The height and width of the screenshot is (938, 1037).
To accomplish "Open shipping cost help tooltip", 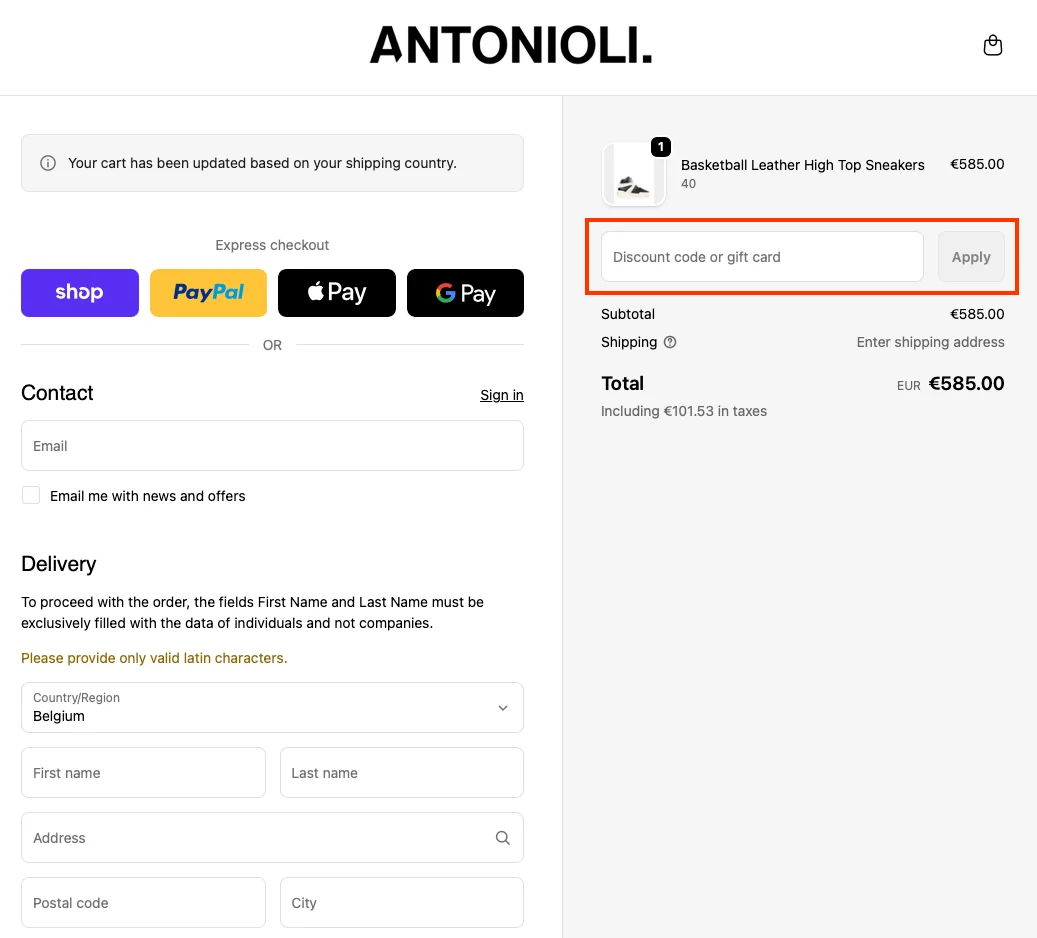I will (x=669, y=342).
